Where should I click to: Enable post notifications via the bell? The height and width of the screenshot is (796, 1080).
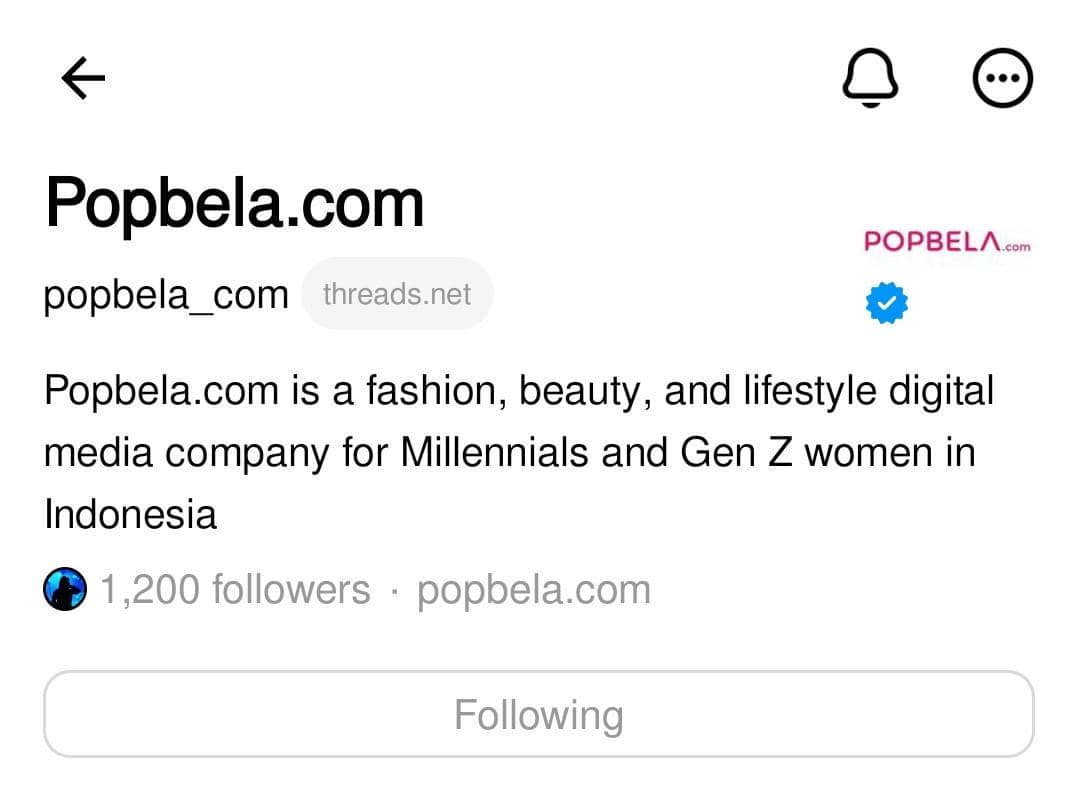[x=871, y=77]
